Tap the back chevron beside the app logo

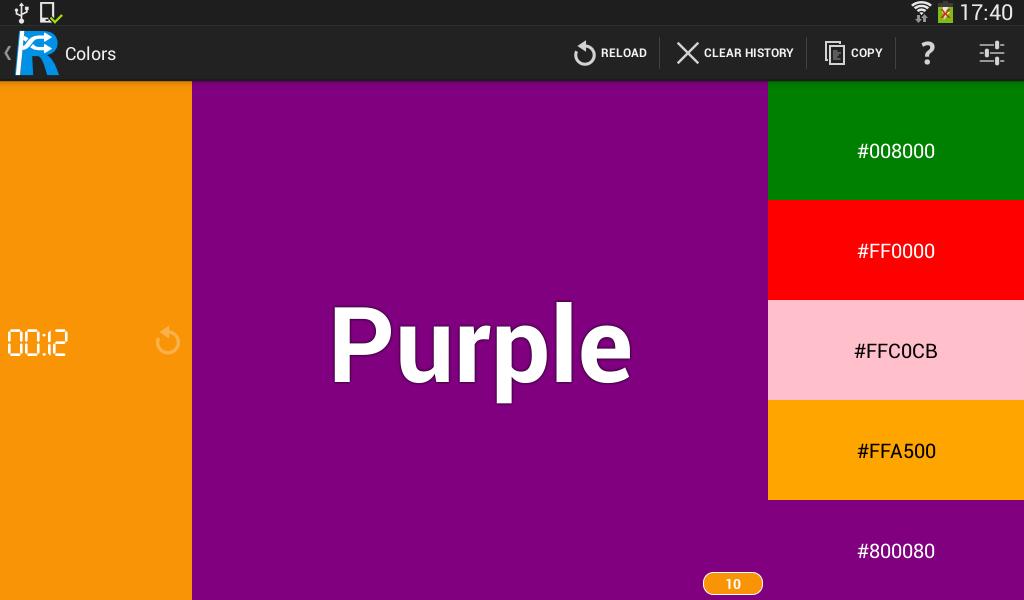pyautogui.click(x=7, y=53)
